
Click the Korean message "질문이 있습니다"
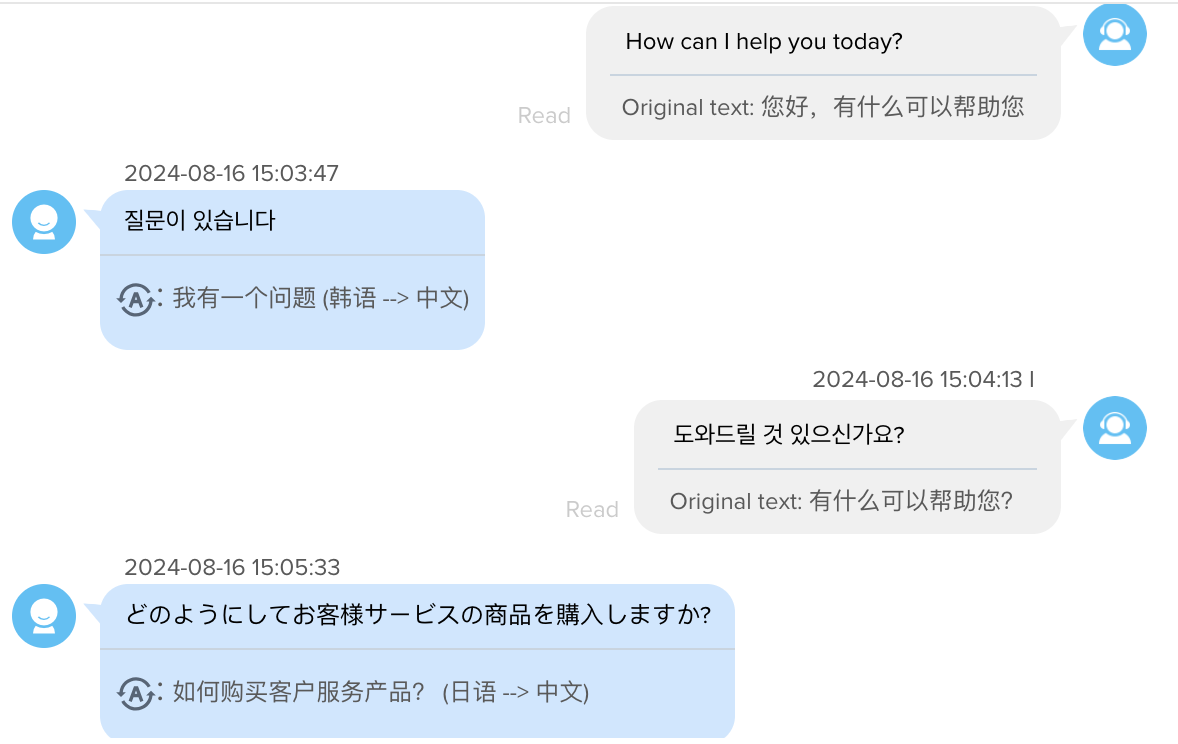pos(200,220)
